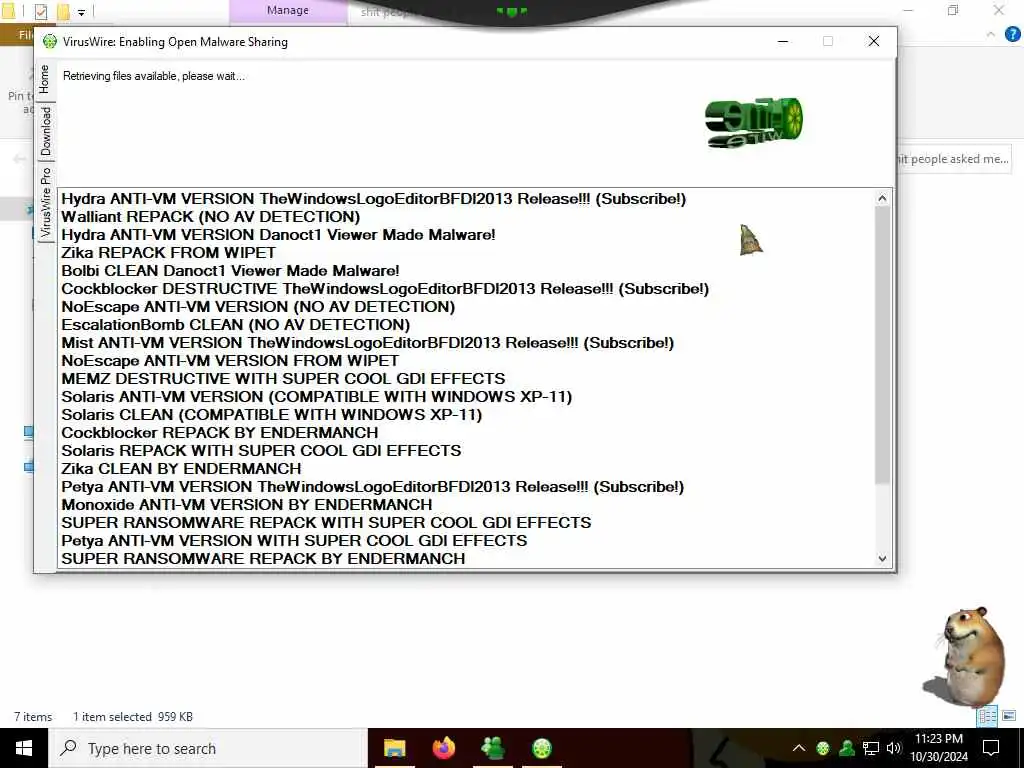Click the Windows Start button
Screen dimensions: 1024x768
point(24,748)
